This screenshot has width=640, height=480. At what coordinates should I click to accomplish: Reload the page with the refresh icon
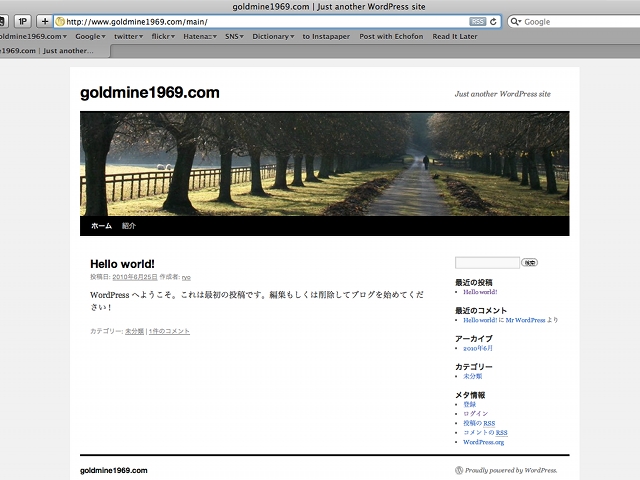[x=493, y=22]
